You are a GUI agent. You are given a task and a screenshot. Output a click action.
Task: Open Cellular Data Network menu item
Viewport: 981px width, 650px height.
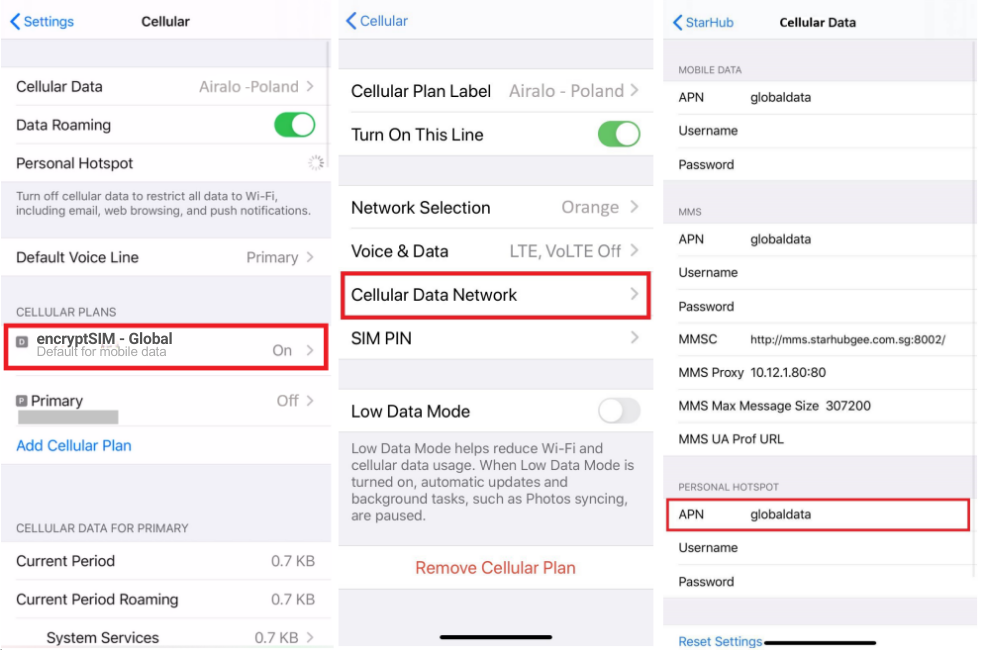coord(496,295)
